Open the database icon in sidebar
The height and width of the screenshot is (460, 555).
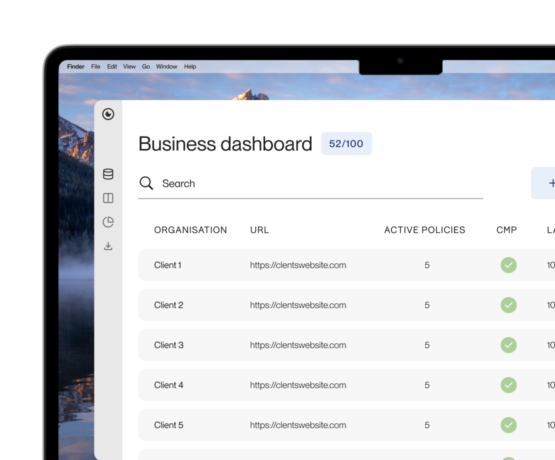[x=108, y=174]
